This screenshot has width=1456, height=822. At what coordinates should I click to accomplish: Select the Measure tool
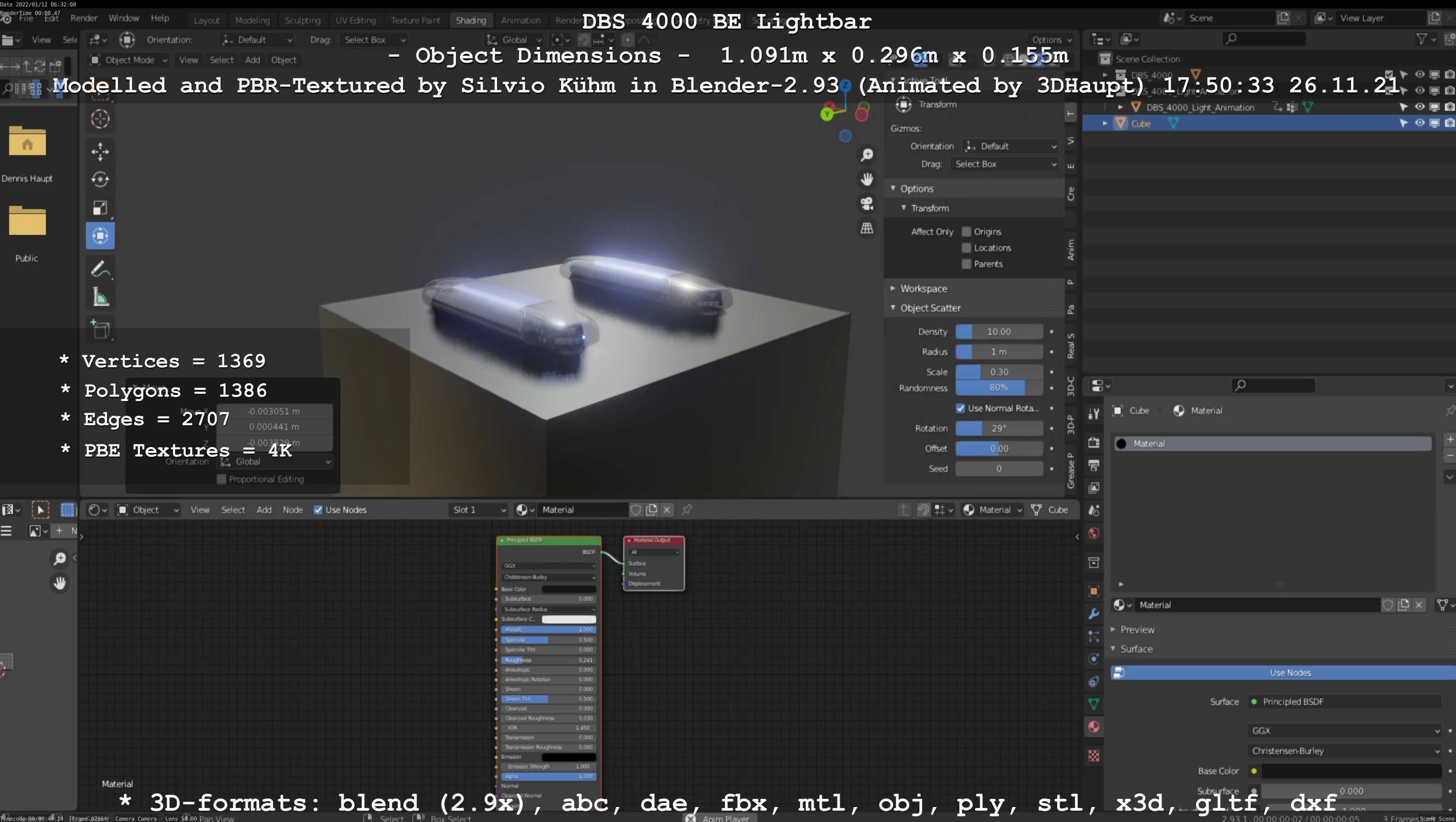[x=100, y=297]
